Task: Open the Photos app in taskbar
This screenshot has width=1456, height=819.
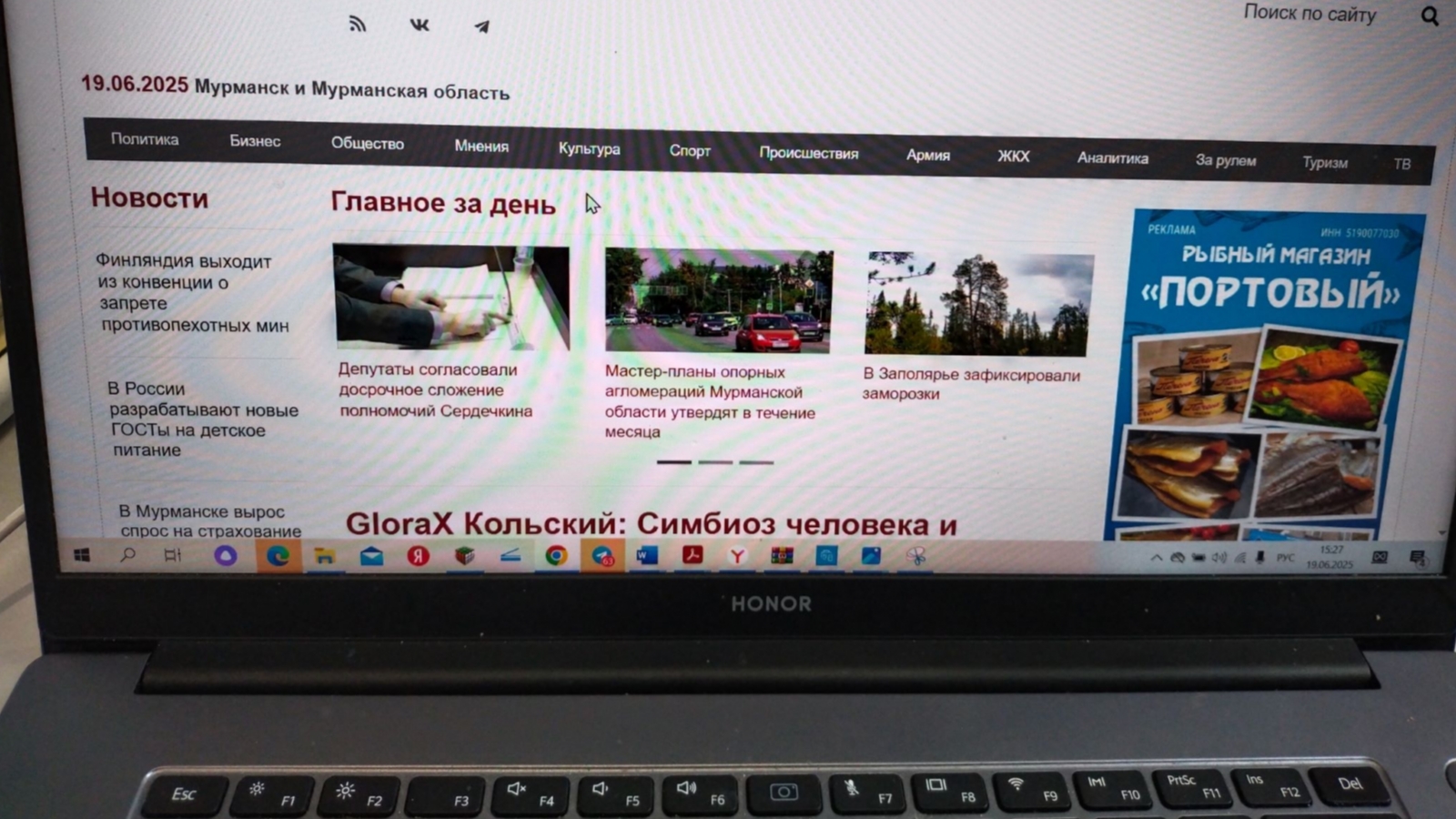Action: [x=871, y=555]
